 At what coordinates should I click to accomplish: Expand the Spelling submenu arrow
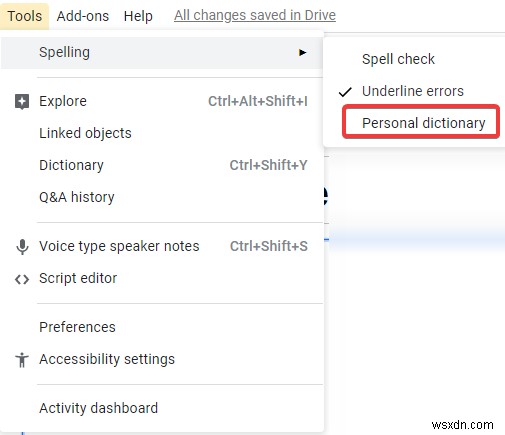pos(302,52)
